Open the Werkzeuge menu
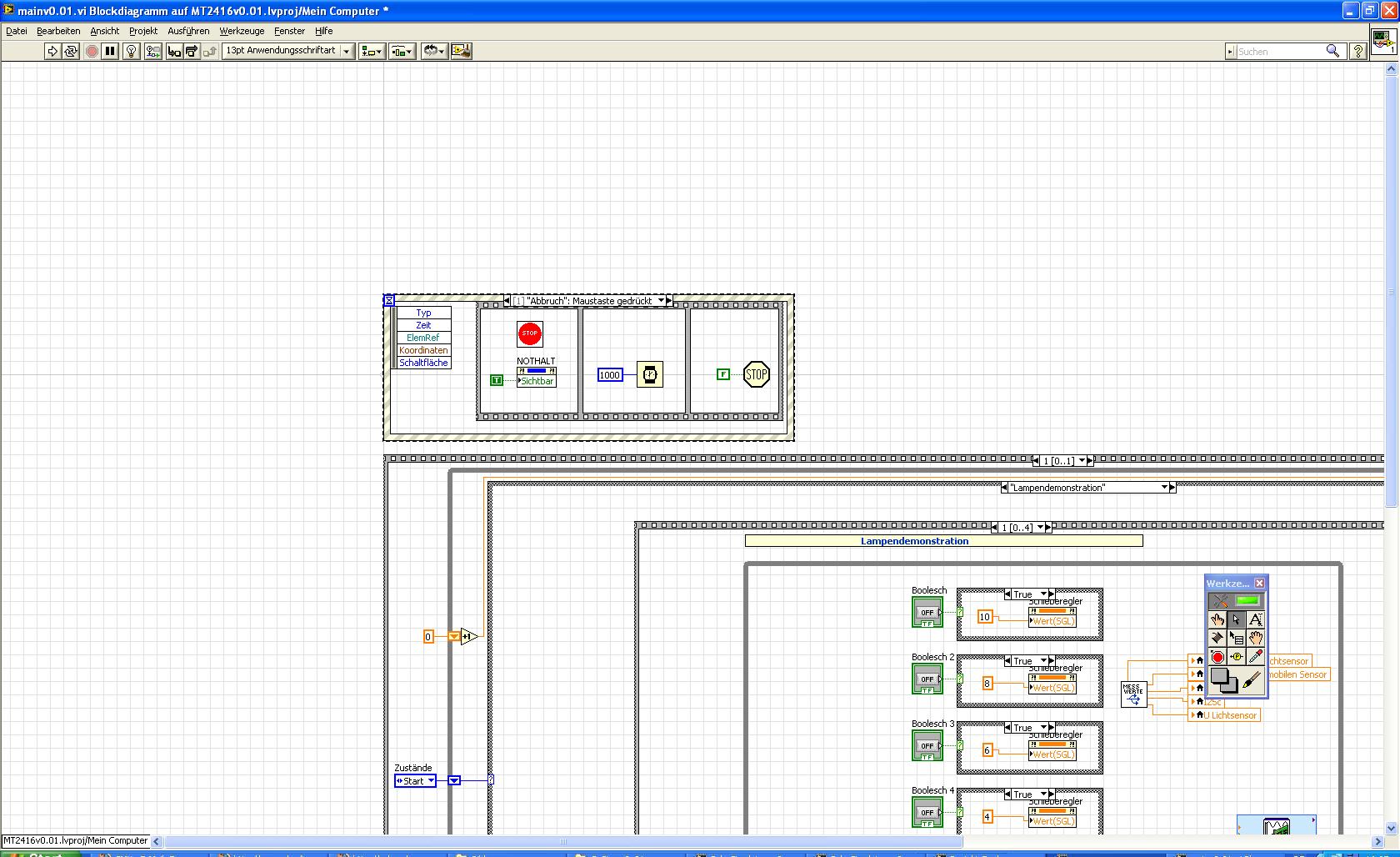This screenshot has width=1400, height=857. [242, 31]
